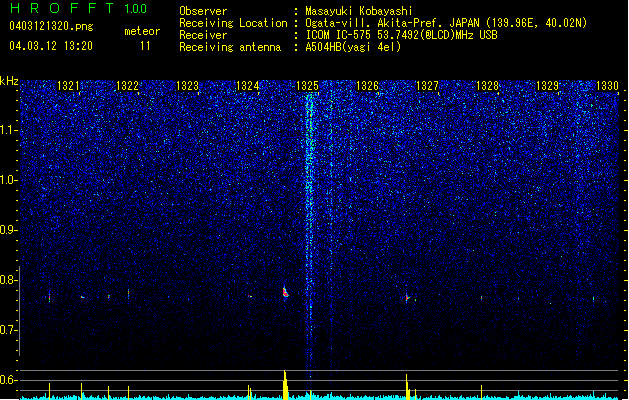Viewport: 629px width, 400px height.
Task: Click the 1330 time axis marker
Action: tap(607, 85)
